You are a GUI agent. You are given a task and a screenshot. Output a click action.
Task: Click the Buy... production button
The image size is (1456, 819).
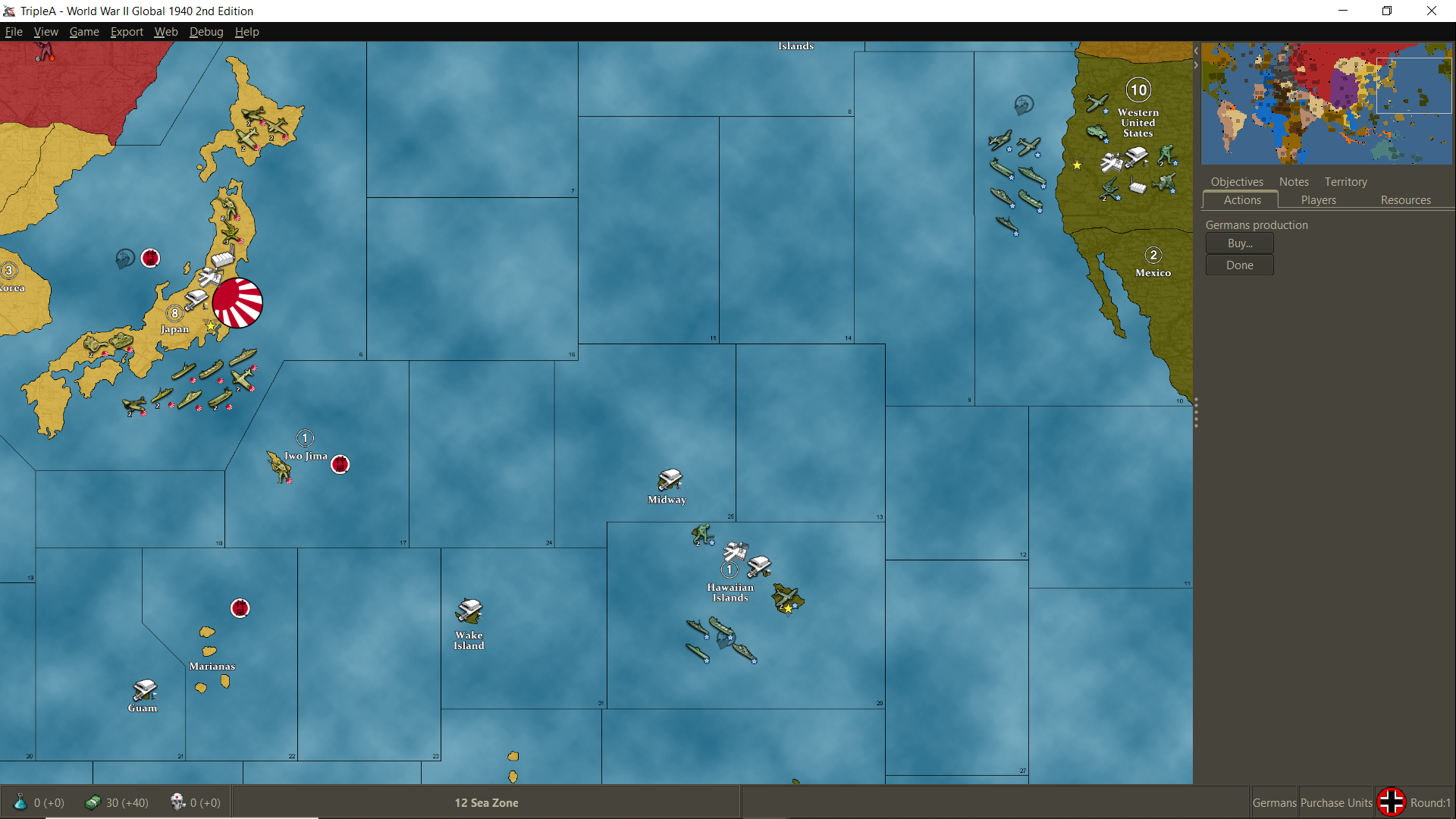pos(1239,243)
